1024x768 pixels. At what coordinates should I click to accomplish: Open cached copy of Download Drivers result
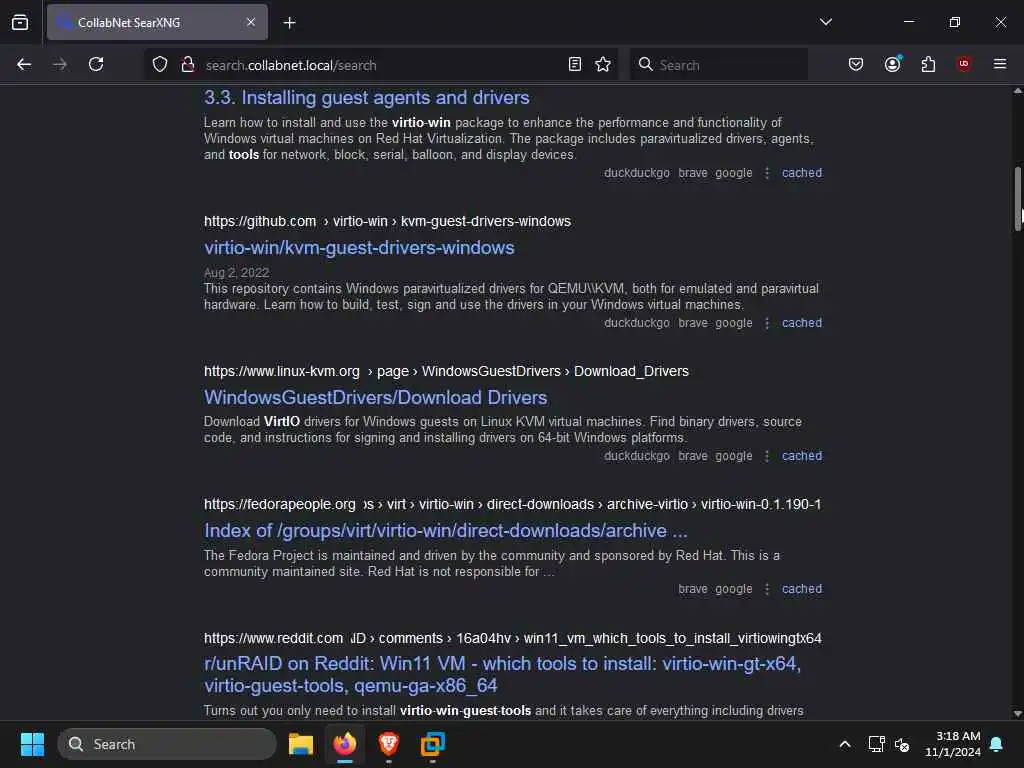[x=802, y=456]
